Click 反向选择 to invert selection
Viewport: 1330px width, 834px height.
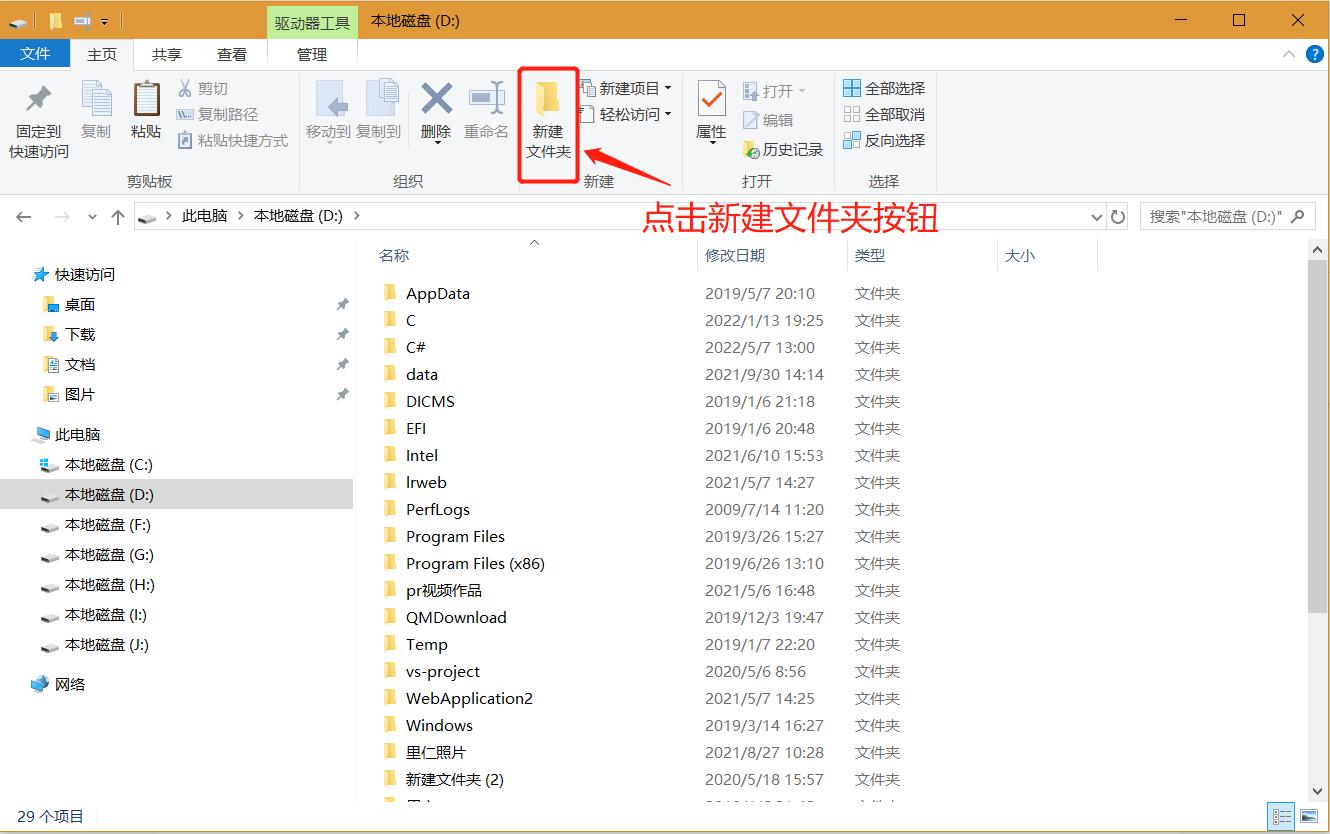point(884,140)
